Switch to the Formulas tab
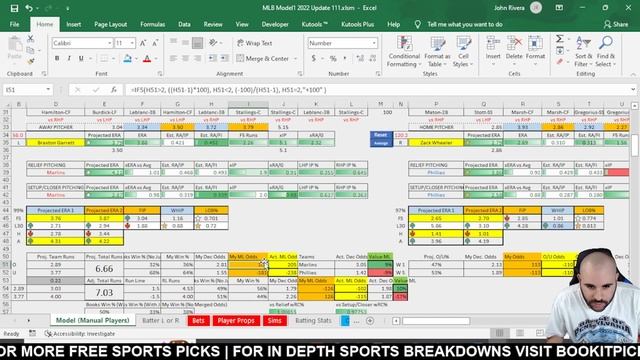The width and height of the screenshot is (640, 360). [x=153, y=24]
